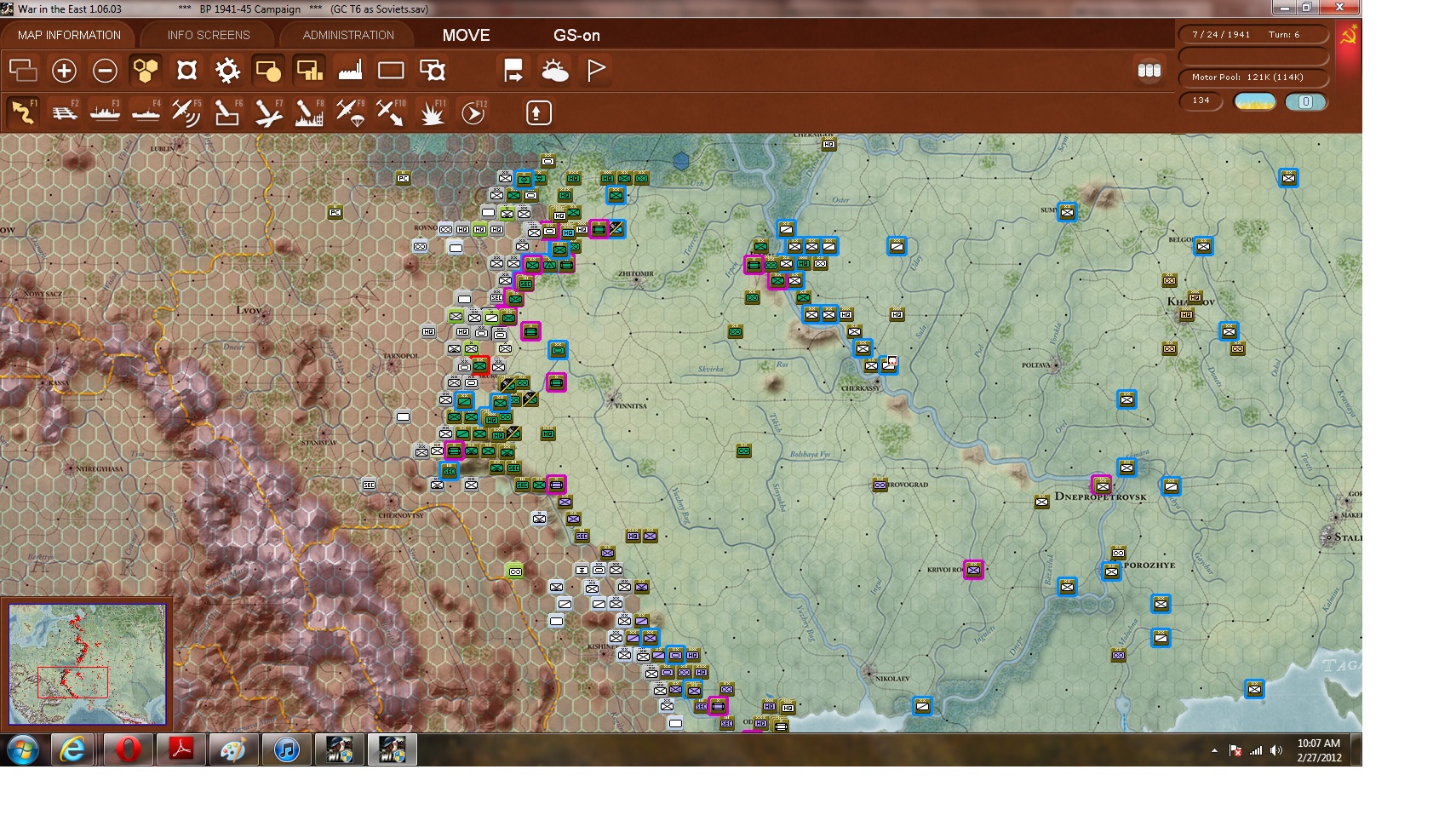Viewport: 1456px width, 821px height.
Task: Open the ADMINISTRATION tab
Action: point(348,35)
